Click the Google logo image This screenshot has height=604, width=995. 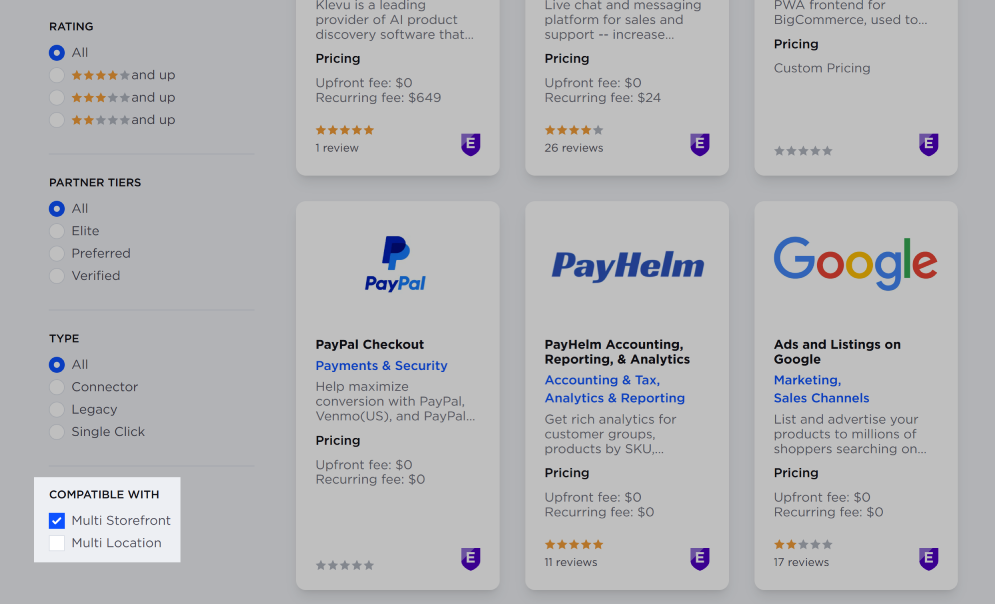pos(855,263)
